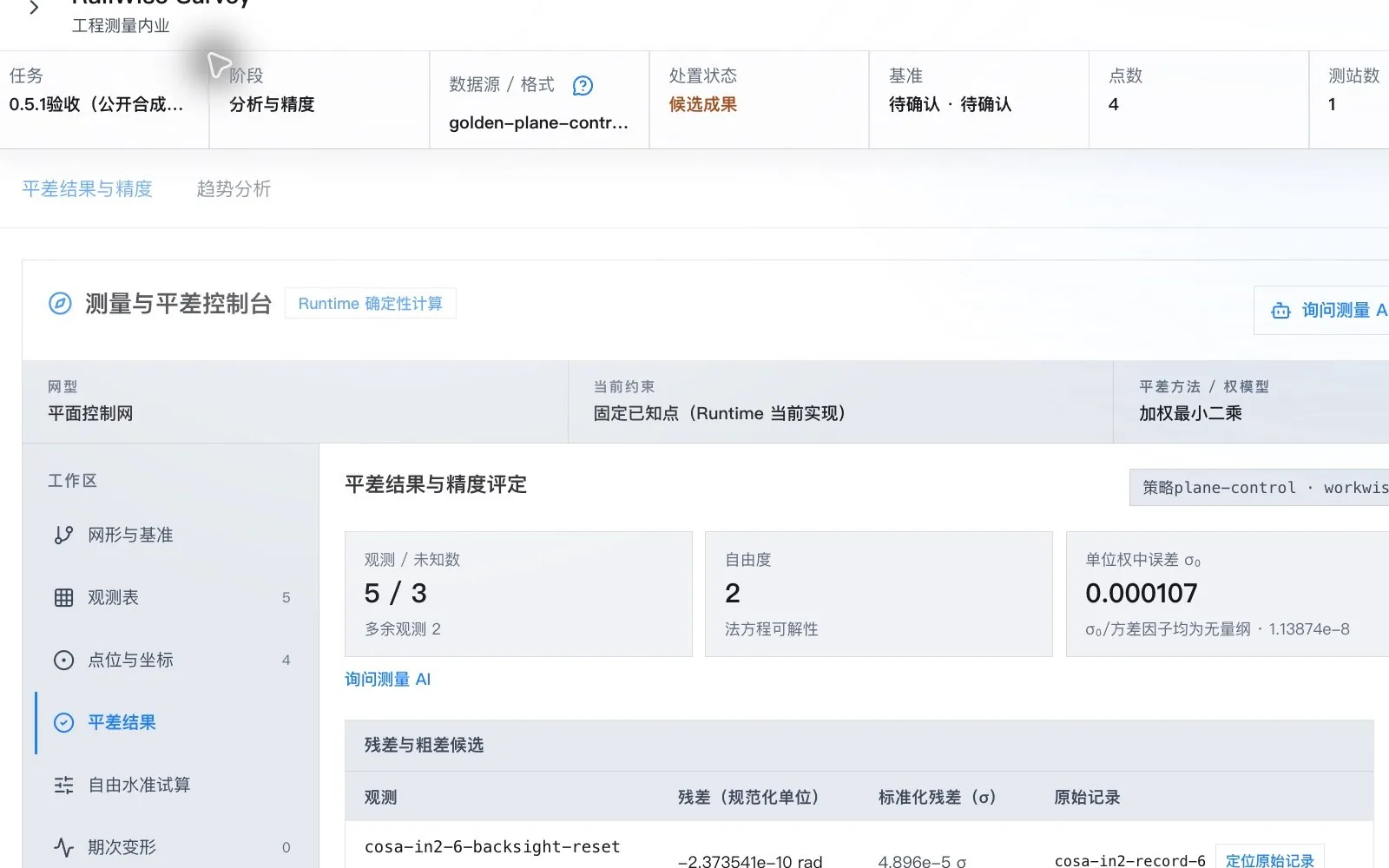
Task: Click the 平差结果与精度评定 heading
Action: [x=436, y=484]
